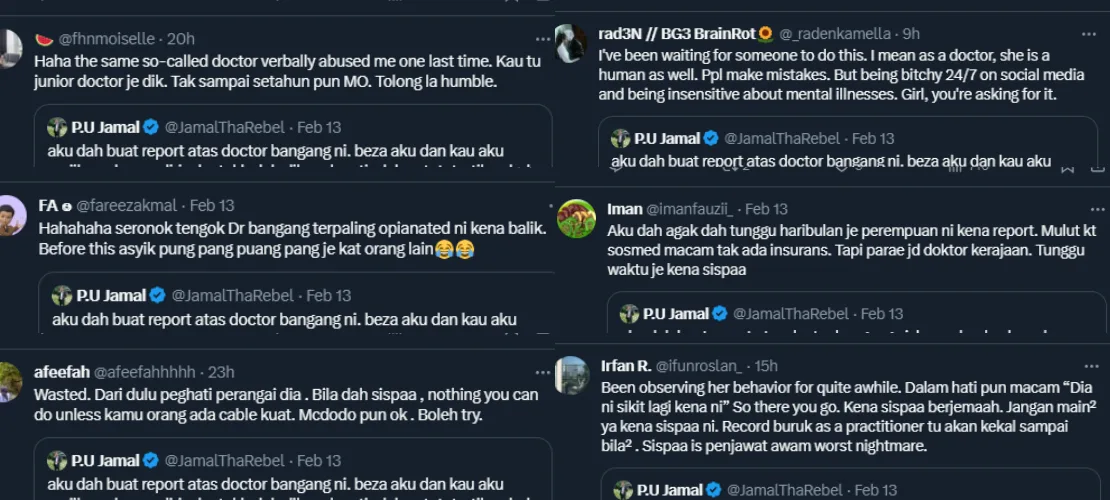
Task: Click the 20h timestamp on fhnmoiselle's tweet
Action: click(180, 38)
